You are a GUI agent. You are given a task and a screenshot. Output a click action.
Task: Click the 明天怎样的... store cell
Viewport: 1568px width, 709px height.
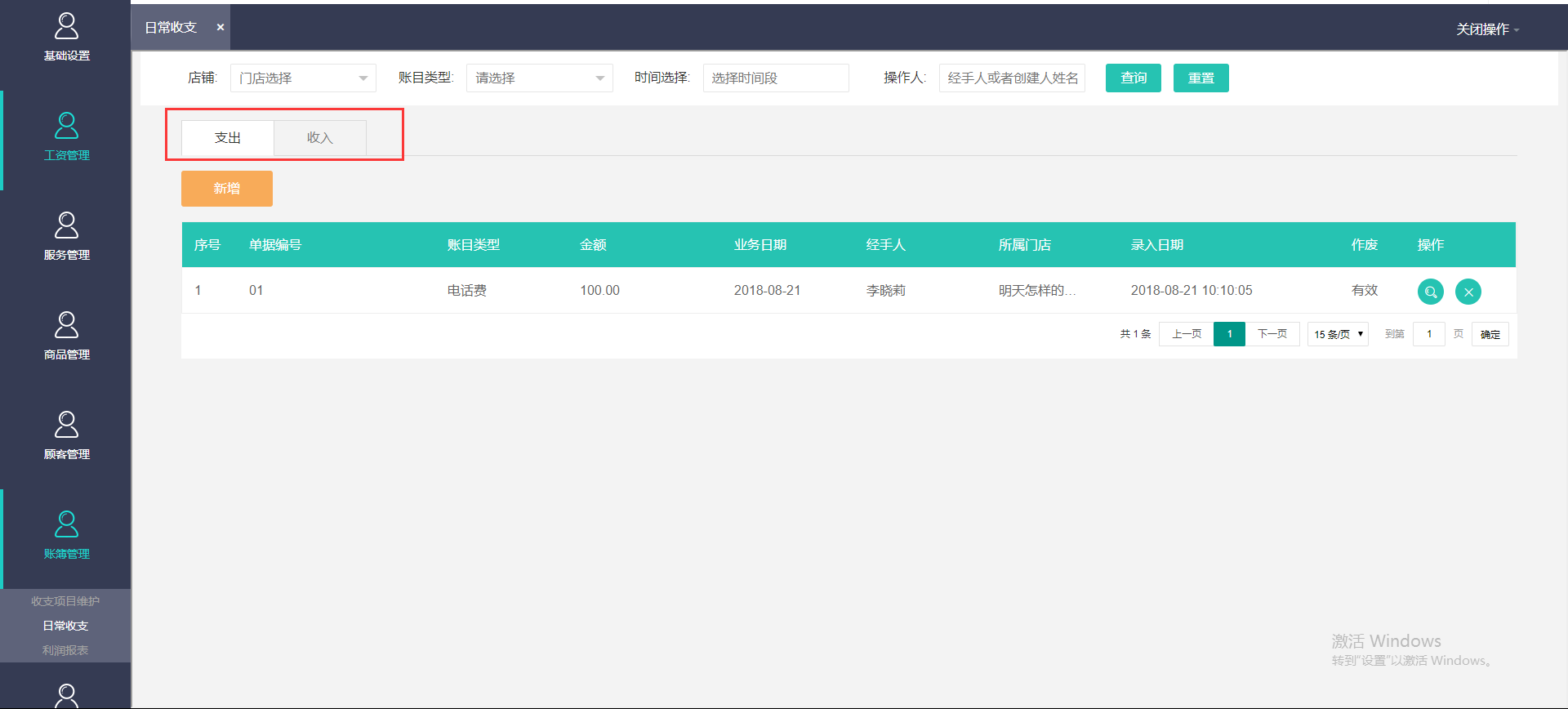tap(1037, 291)
